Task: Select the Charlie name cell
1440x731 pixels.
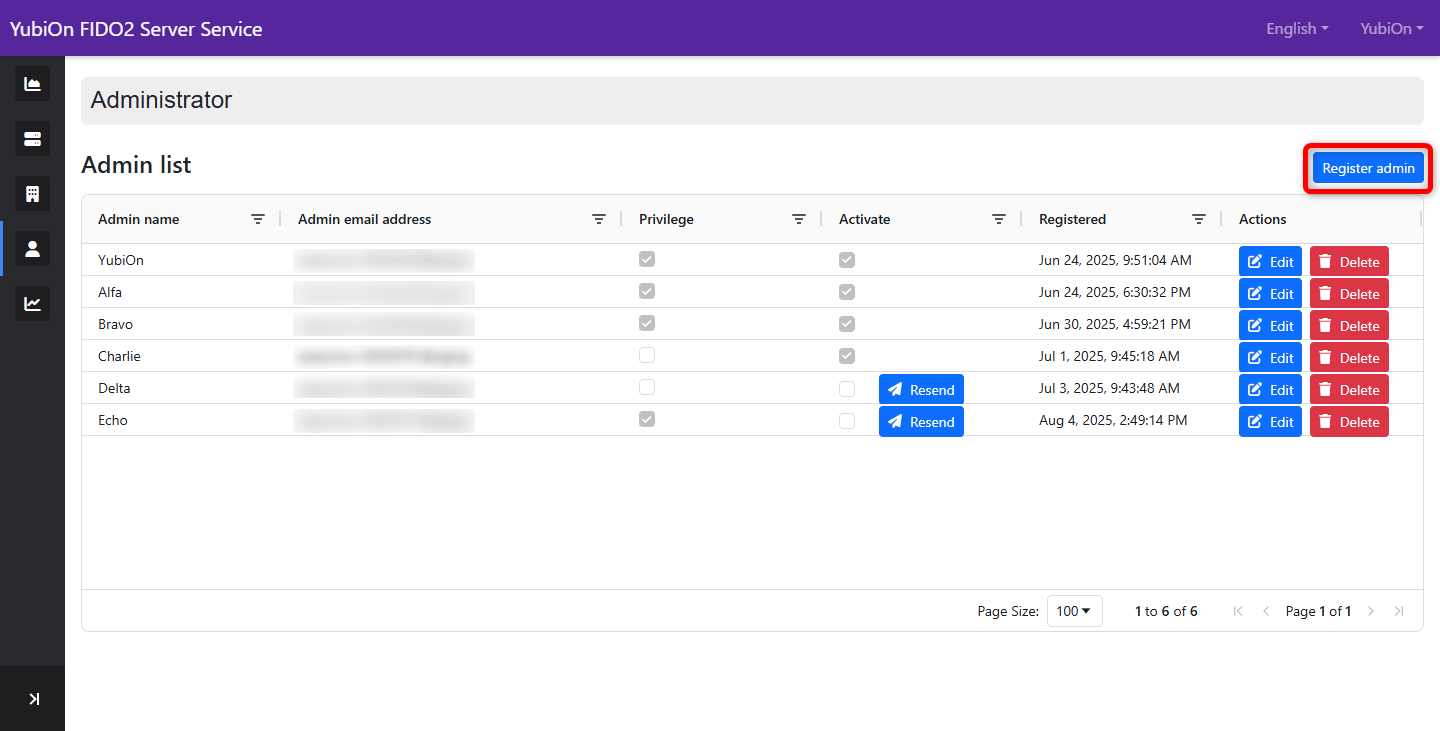Action: 119,356
